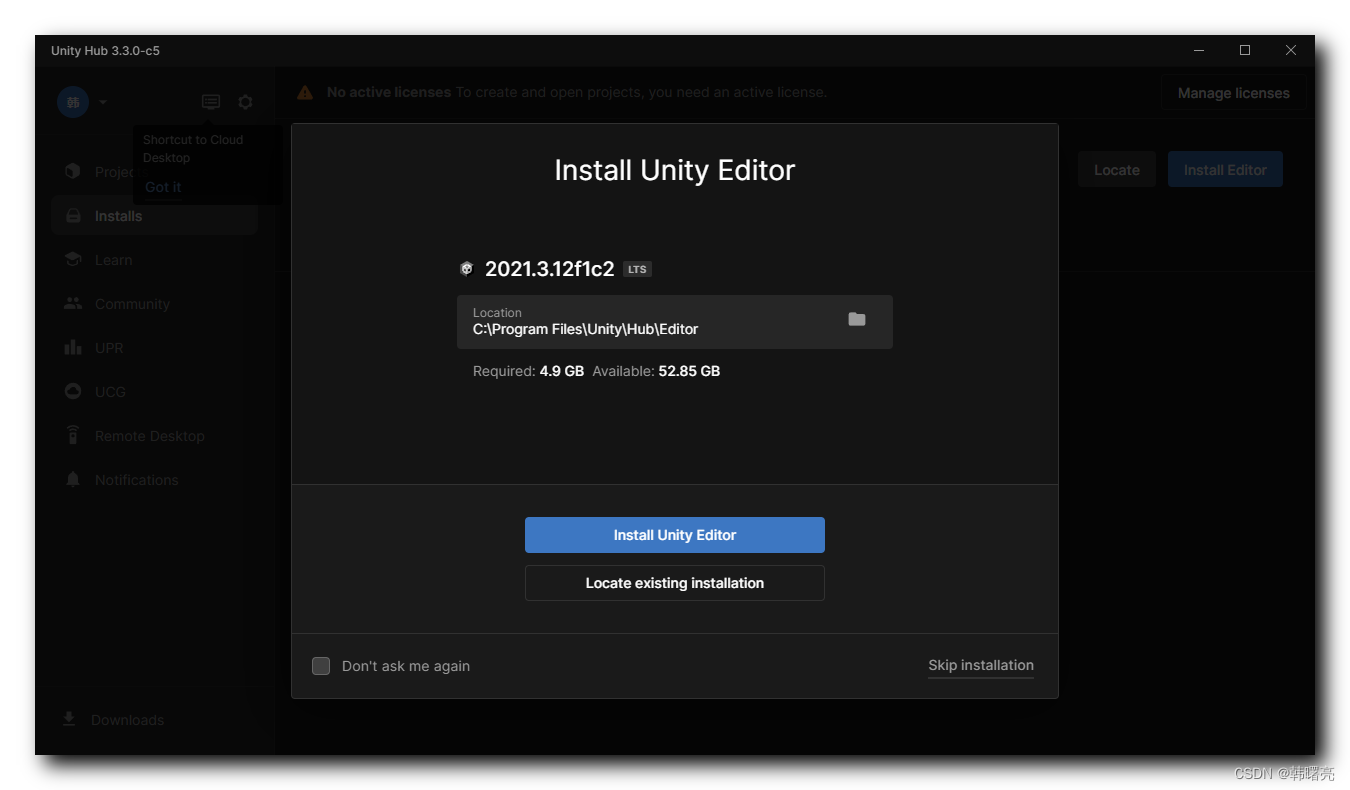
Task: Open the Installs tab
Action: (118, 215)
